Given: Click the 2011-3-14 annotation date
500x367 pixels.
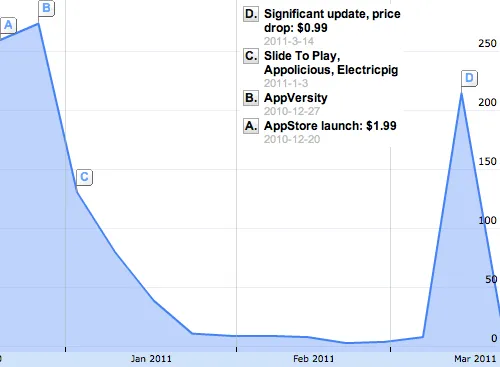Looking at the screenshot, I should (289, 41).
